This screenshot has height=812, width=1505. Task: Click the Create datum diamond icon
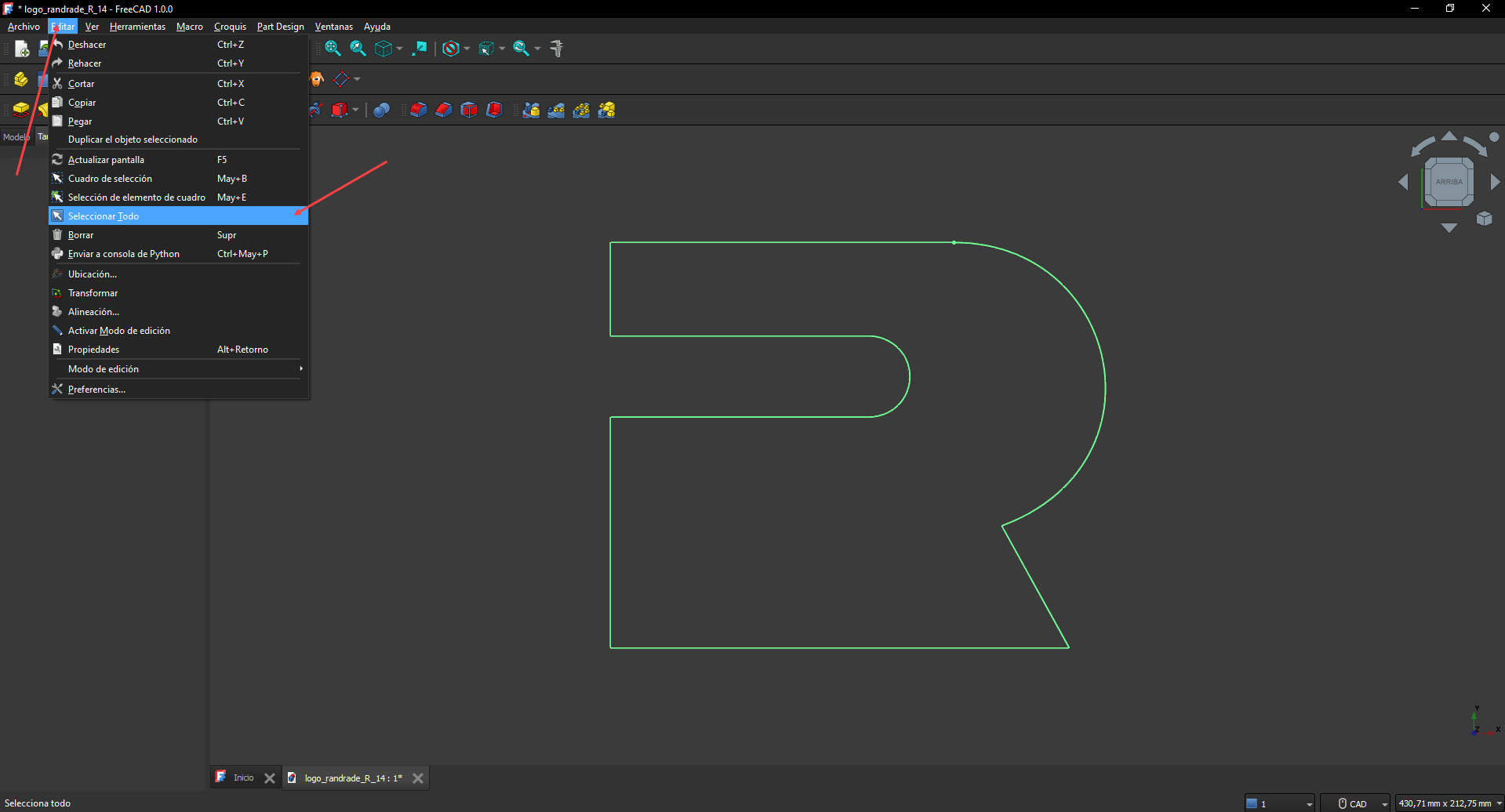tap(341, 79)
